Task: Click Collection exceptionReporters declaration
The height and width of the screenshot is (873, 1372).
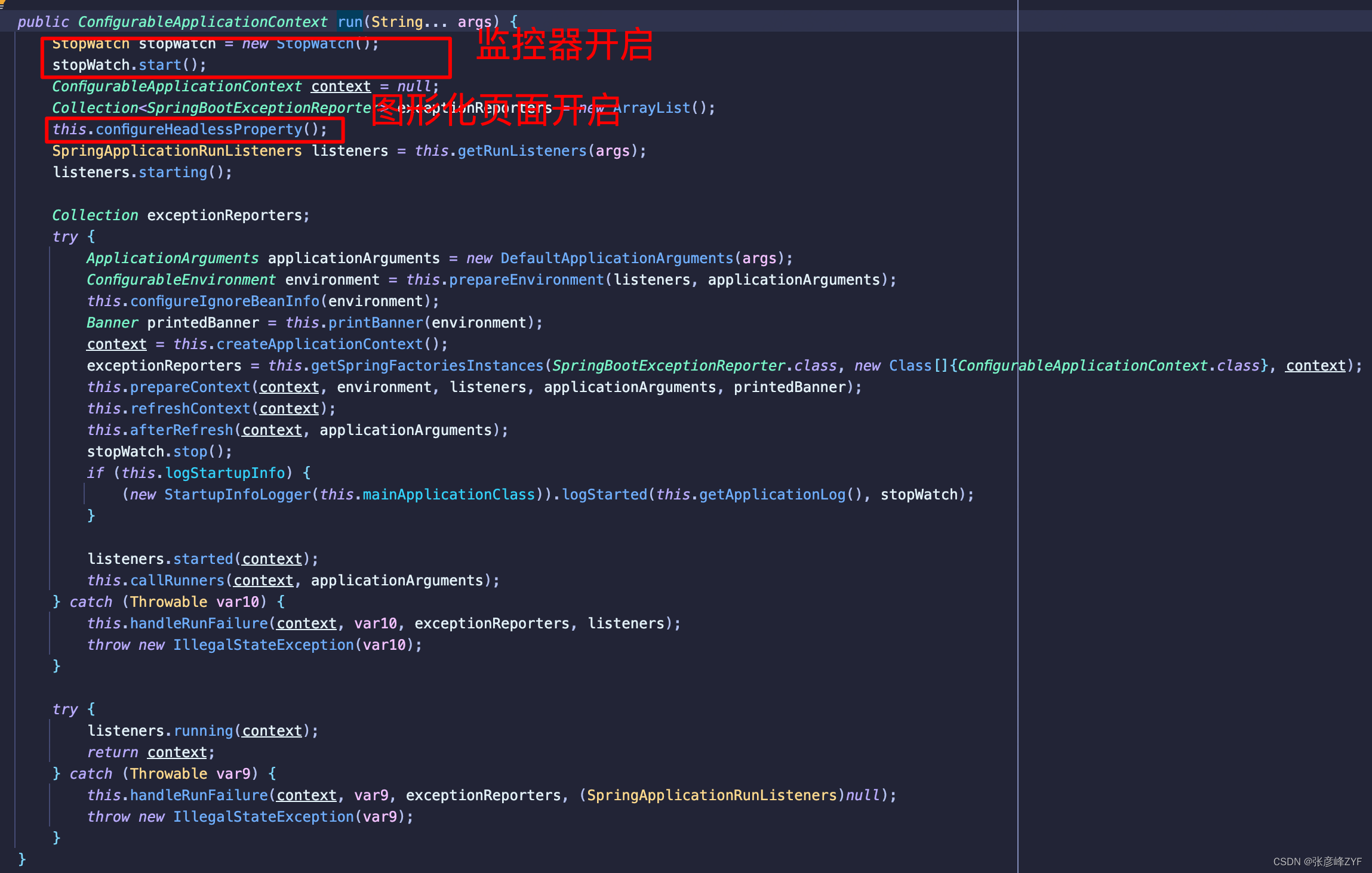Action: [181, 215]
